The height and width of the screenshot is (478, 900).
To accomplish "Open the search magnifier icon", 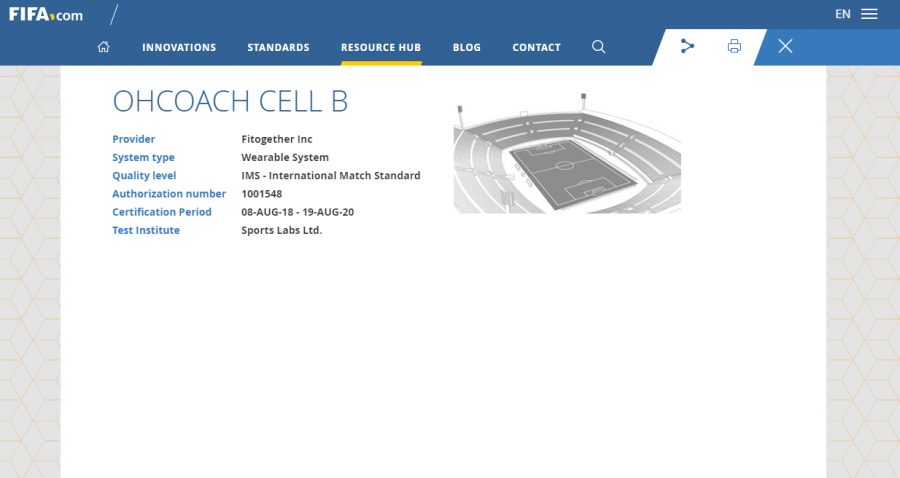I will [598, 47].
